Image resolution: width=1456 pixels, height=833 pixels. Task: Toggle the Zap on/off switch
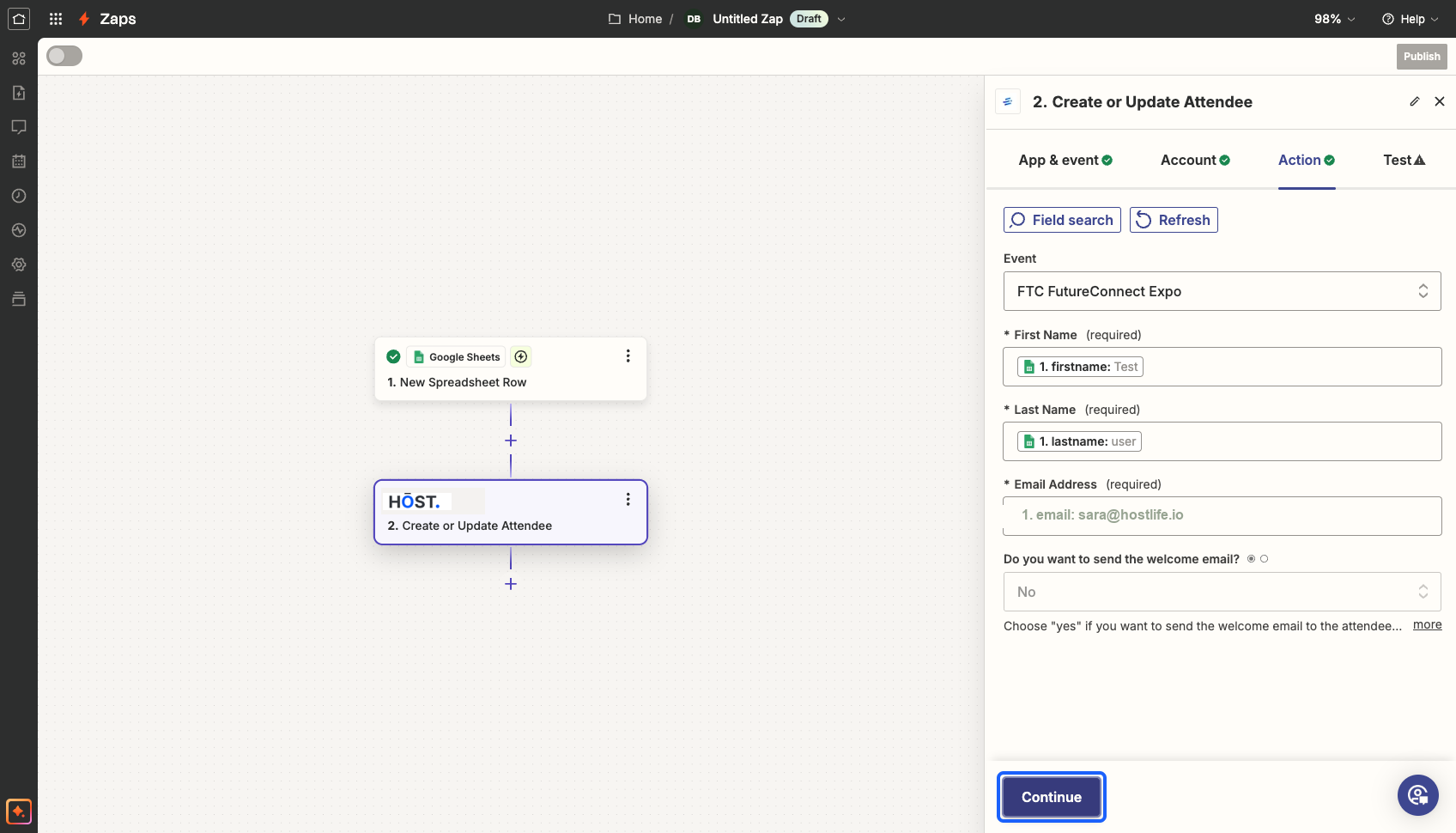pos(64,56)
